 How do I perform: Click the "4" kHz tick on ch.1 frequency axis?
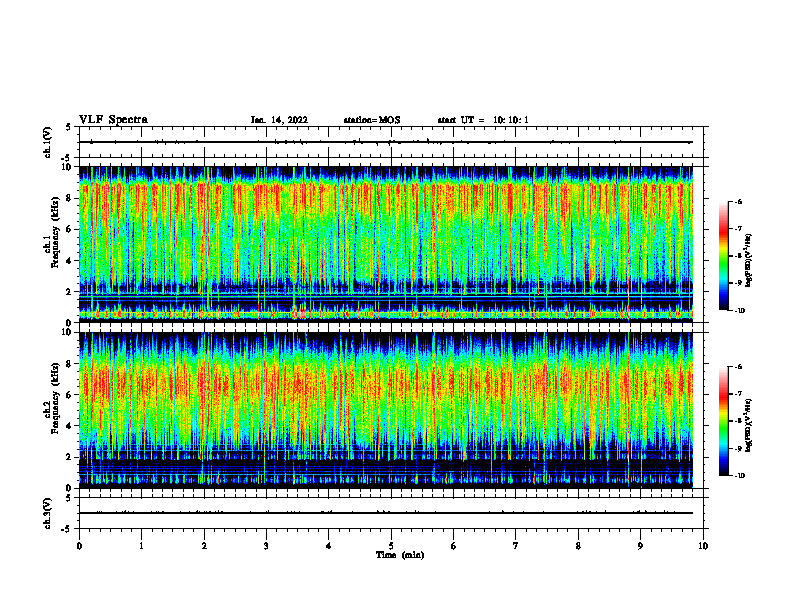click(69, 261)
